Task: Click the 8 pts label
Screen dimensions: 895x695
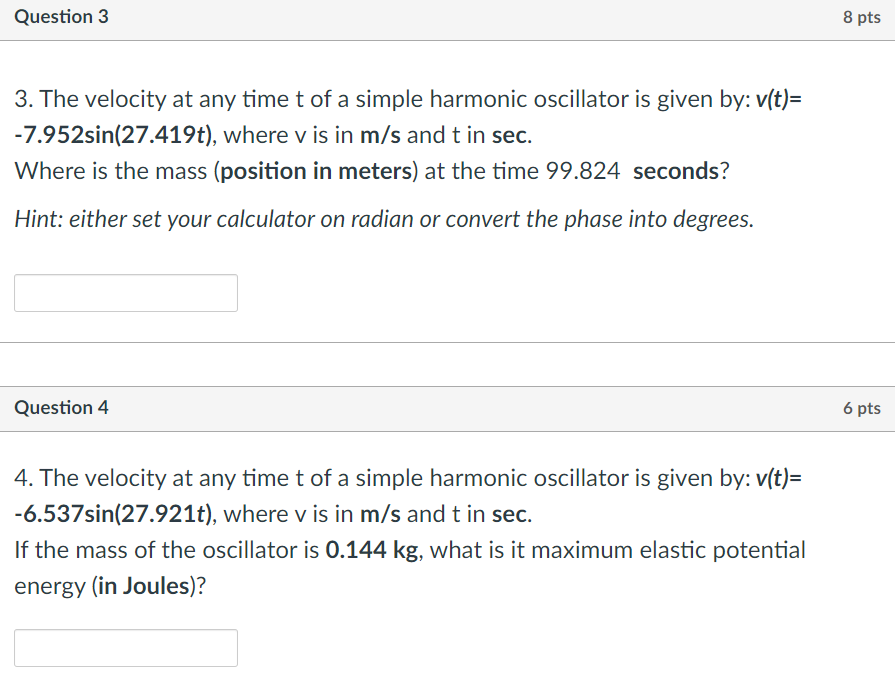Action: (x=862, y=16)
